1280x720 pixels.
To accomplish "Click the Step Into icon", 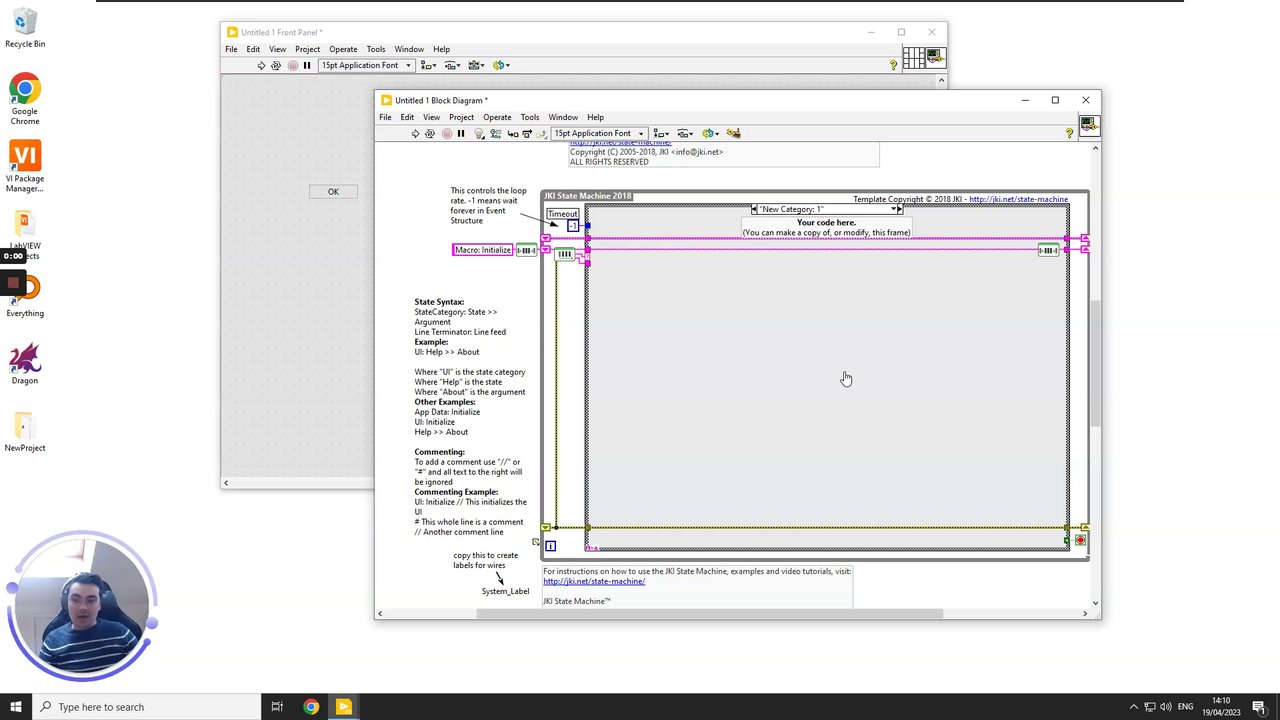I will [x=512, y=133].
